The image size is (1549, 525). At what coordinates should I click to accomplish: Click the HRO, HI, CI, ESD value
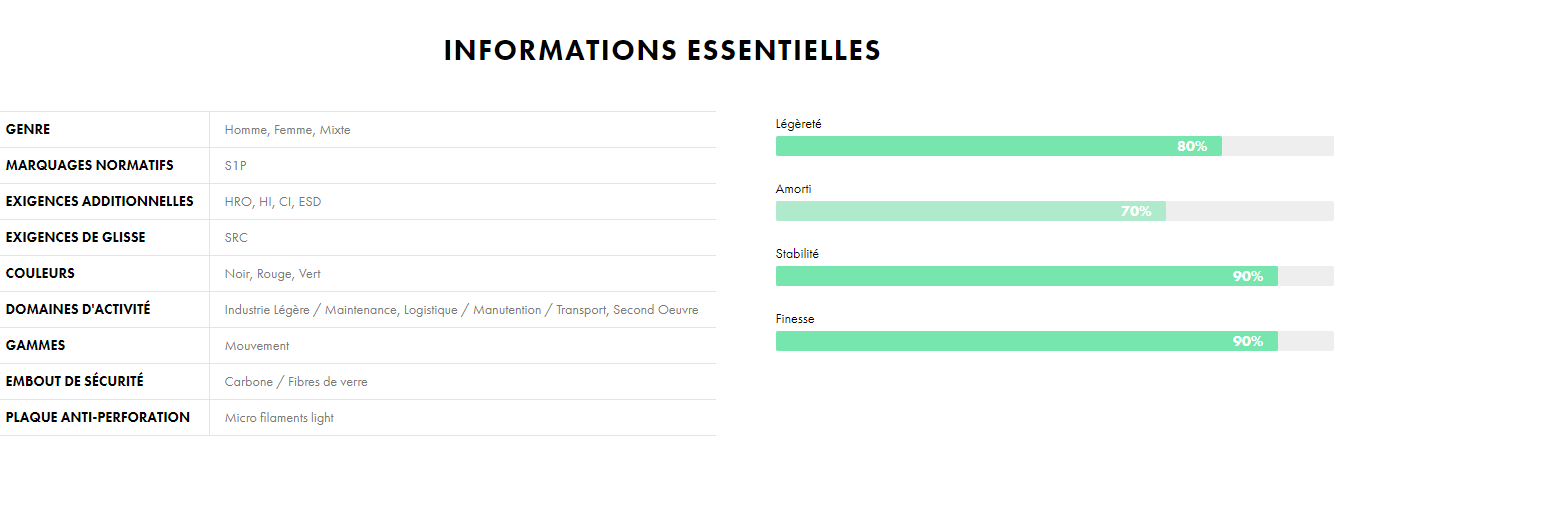pyautogui.click(x=273, y=202)
